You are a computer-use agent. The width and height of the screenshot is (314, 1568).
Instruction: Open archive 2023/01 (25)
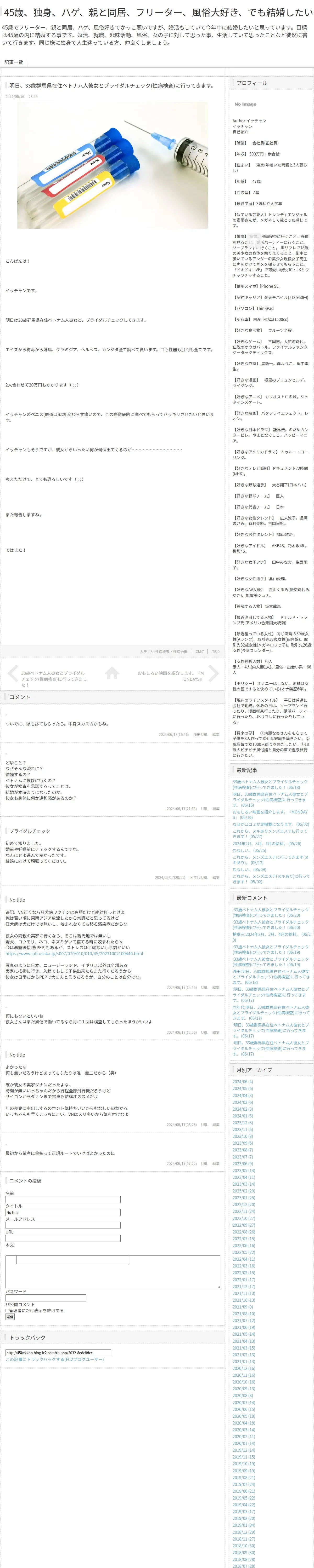pos(243,1198)
